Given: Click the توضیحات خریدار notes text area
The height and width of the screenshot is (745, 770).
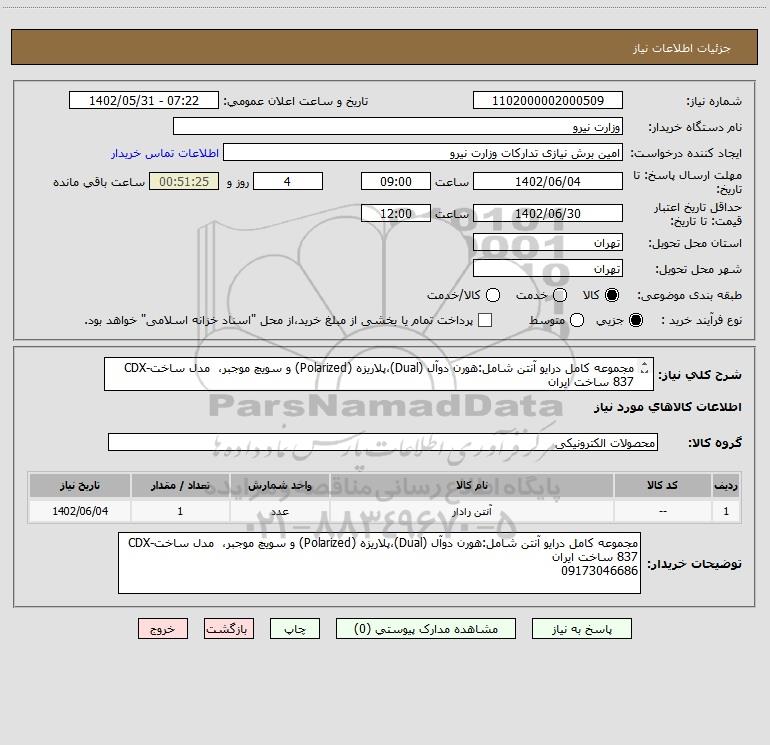Looking at the screenshot, I should [x=379, y=563].
